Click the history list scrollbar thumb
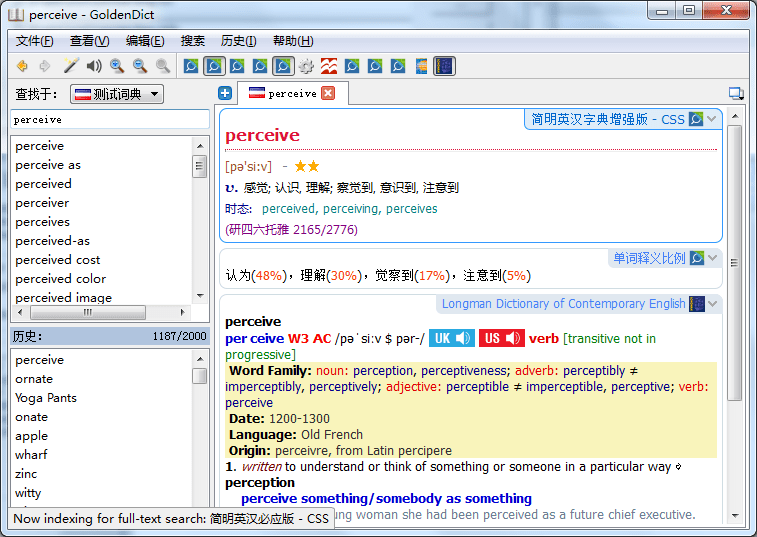 (x=199, y=376)
